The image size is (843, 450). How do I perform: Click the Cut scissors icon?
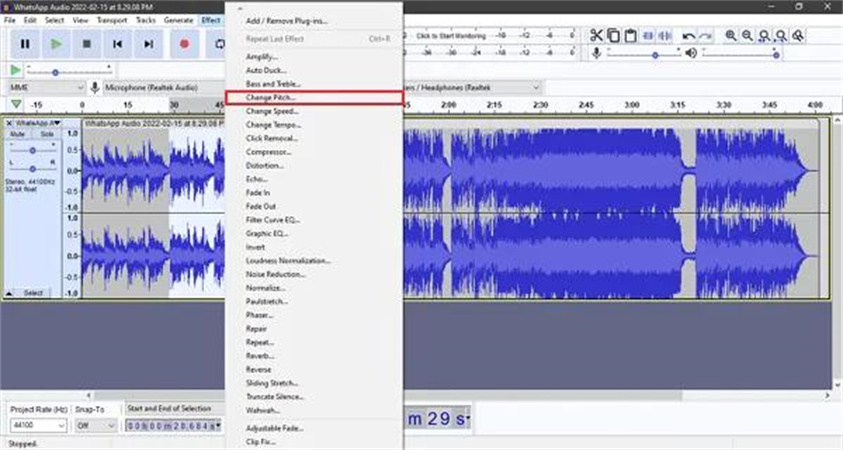[x=596, y=36]
